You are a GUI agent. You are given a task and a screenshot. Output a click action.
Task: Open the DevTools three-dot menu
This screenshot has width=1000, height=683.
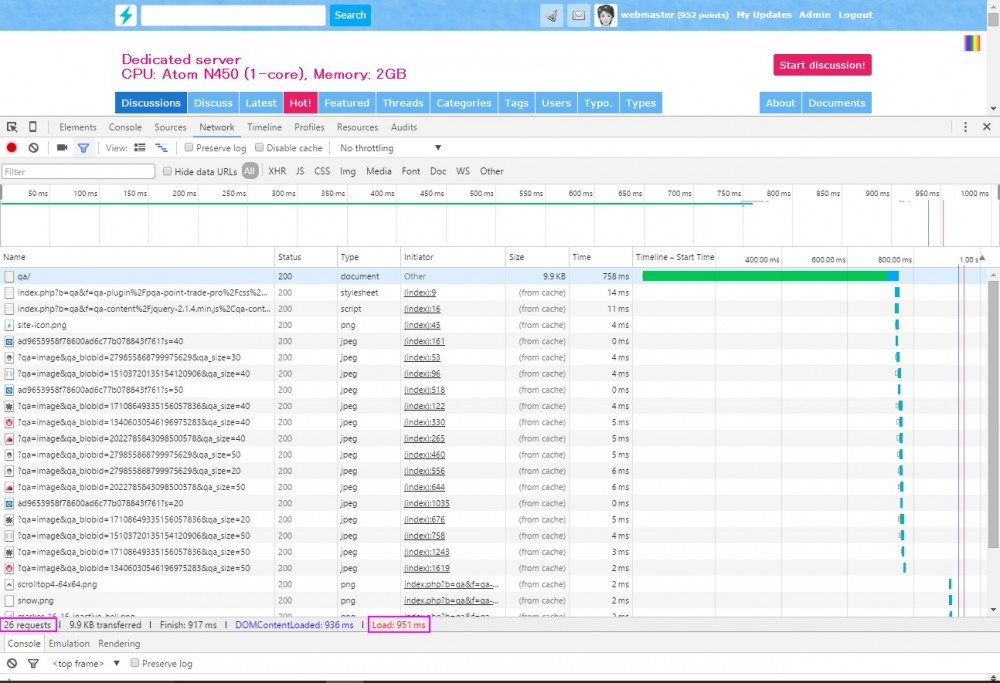tap(965, 127)
